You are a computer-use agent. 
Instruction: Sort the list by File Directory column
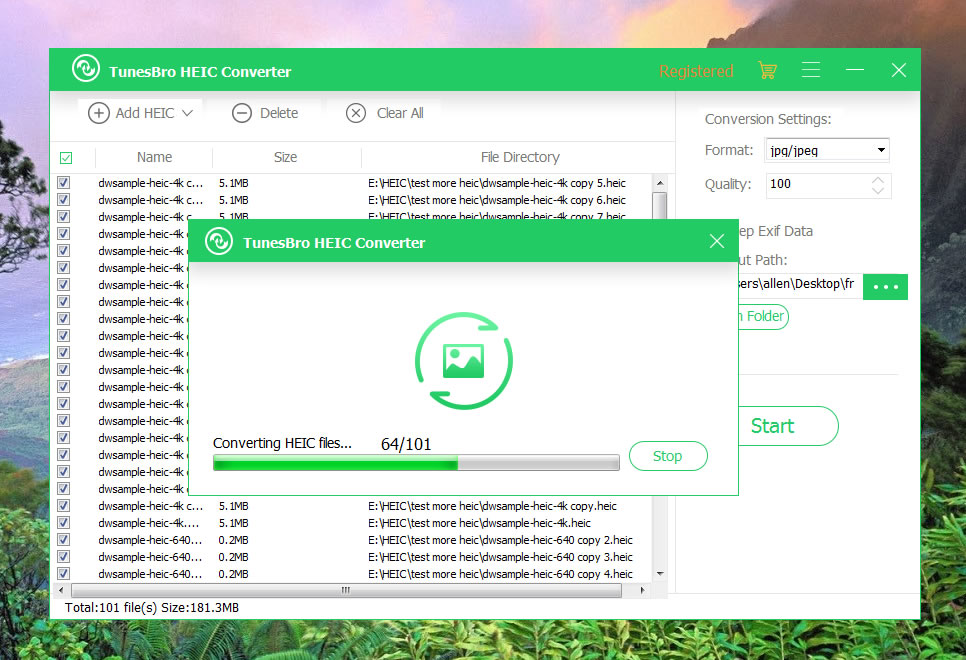pyautogui.click(x=520, y=157)
